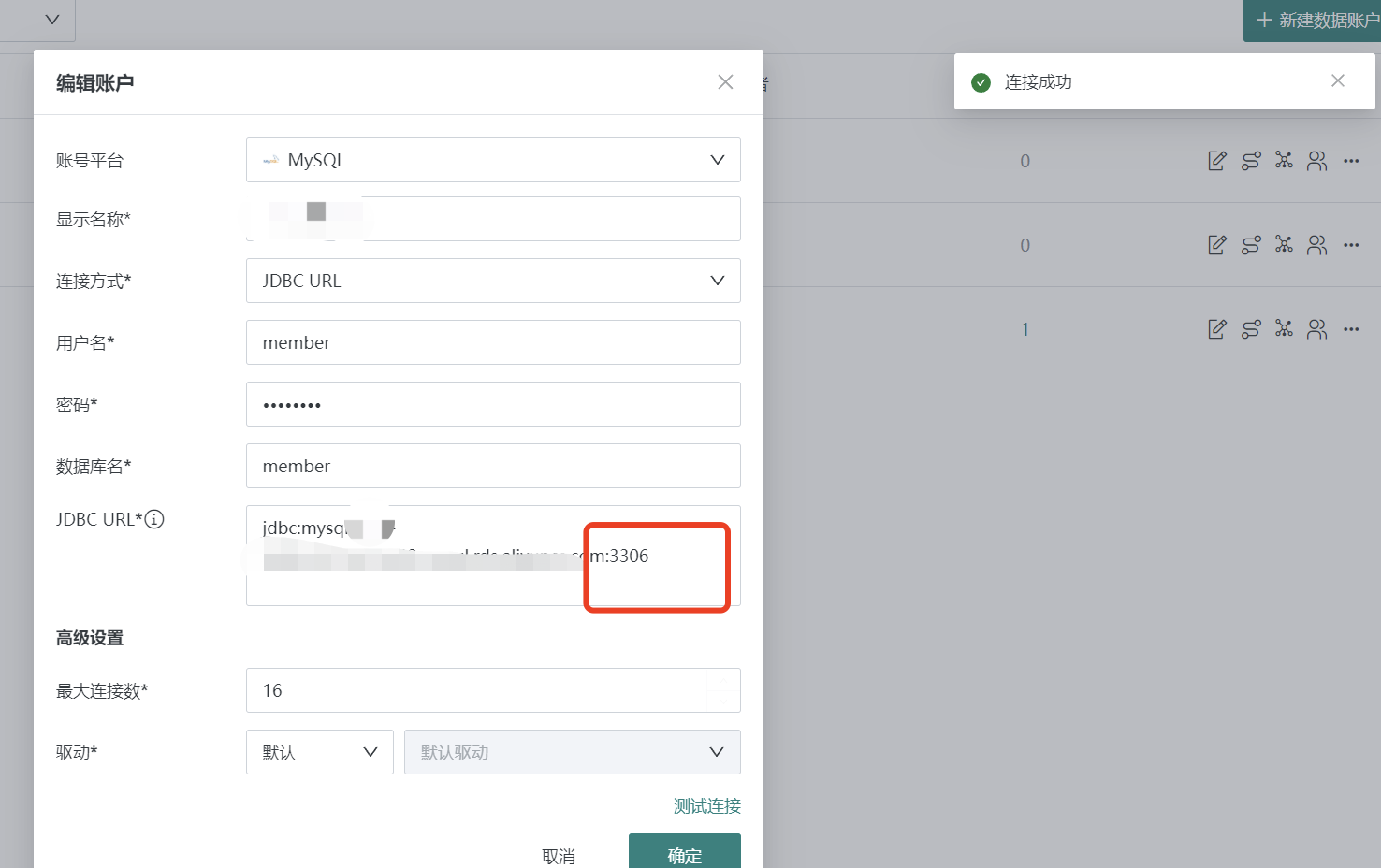Click the 高级设置 section heading
This screenshot has height=868, width=1381.
pos(90,638)
